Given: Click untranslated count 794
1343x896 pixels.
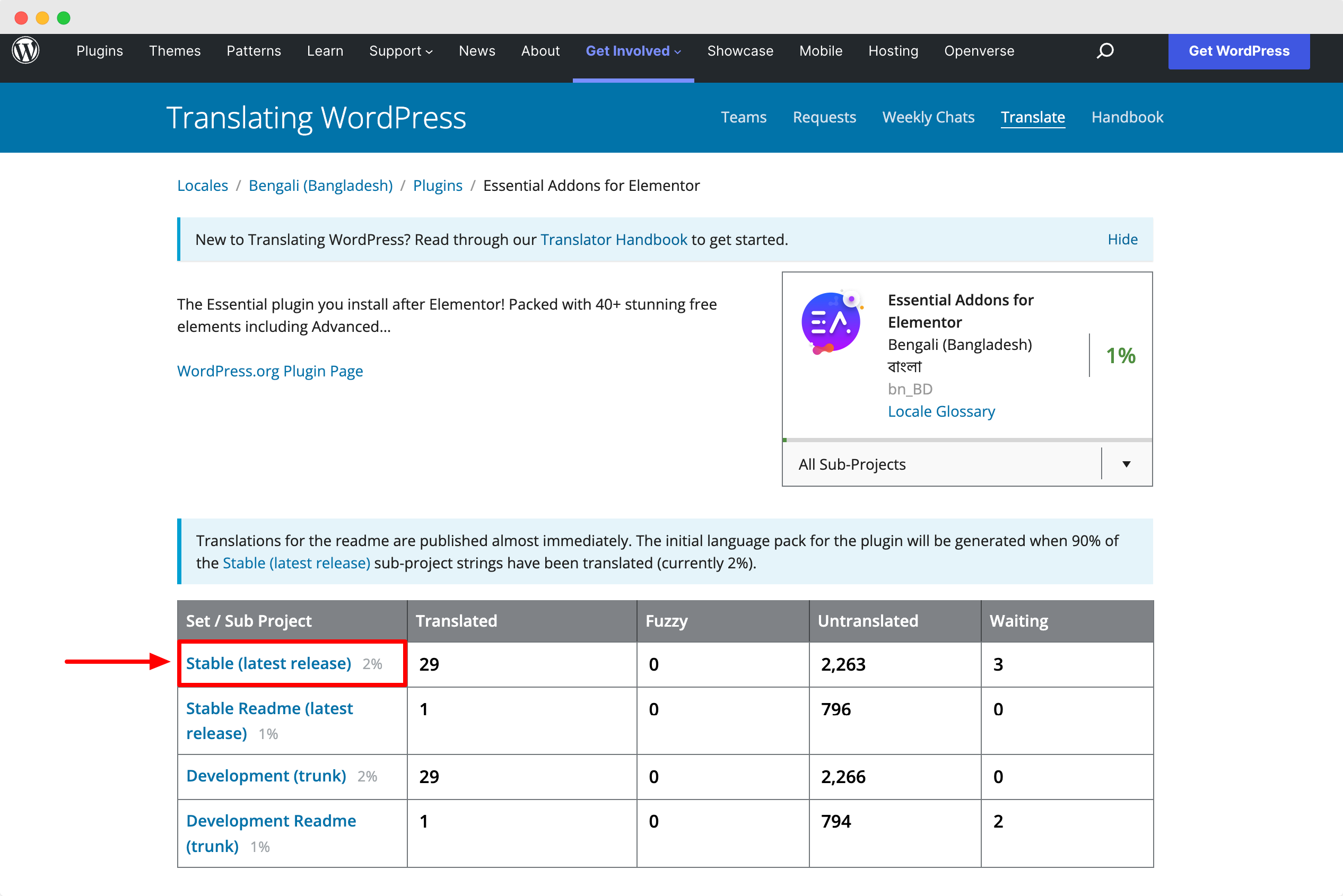Looking at the screenshot, I should coord(835,821).
